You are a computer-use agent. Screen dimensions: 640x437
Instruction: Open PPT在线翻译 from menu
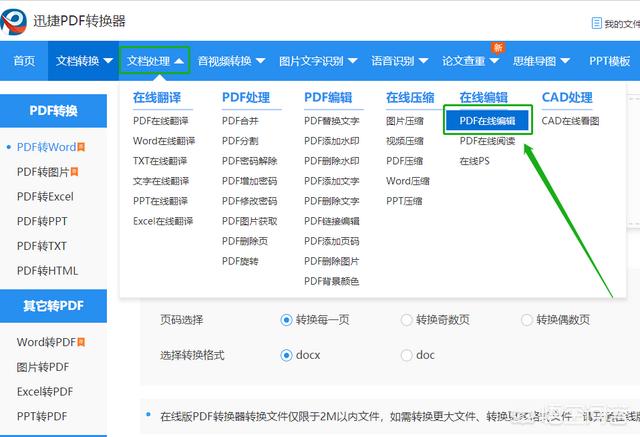(160, 201)
